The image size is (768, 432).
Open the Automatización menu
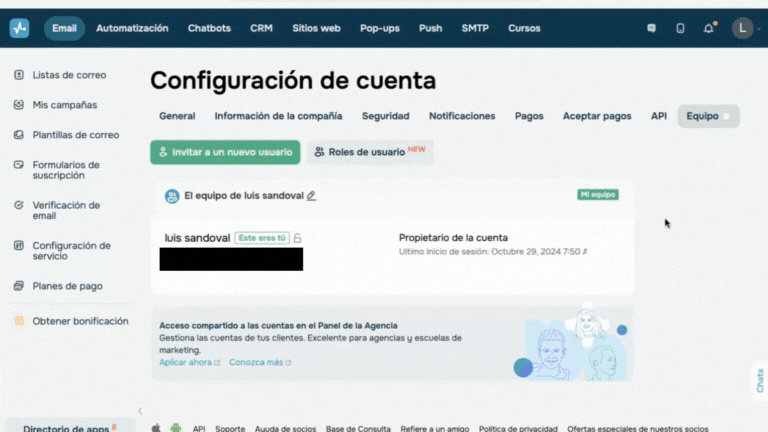(132, 28)
